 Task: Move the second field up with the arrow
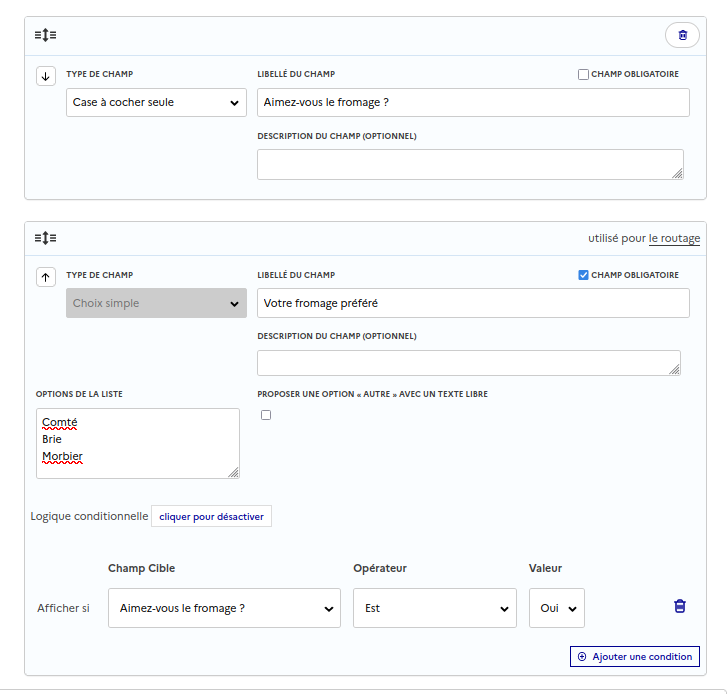pyautogui.click(x=46, y=277)
